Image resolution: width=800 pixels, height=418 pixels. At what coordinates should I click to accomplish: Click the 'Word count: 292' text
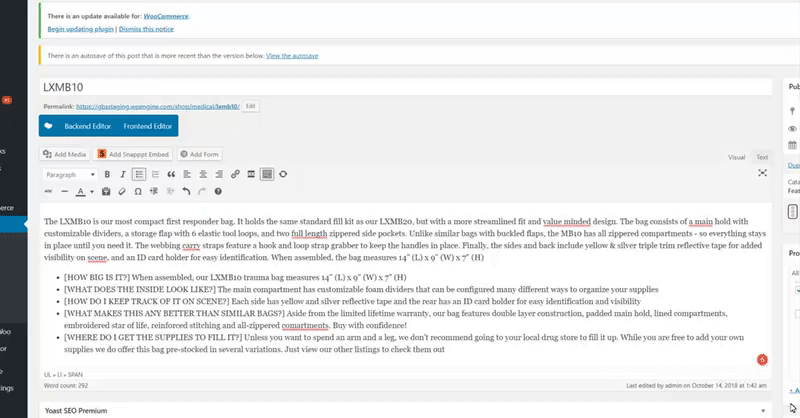click(66, 386)
